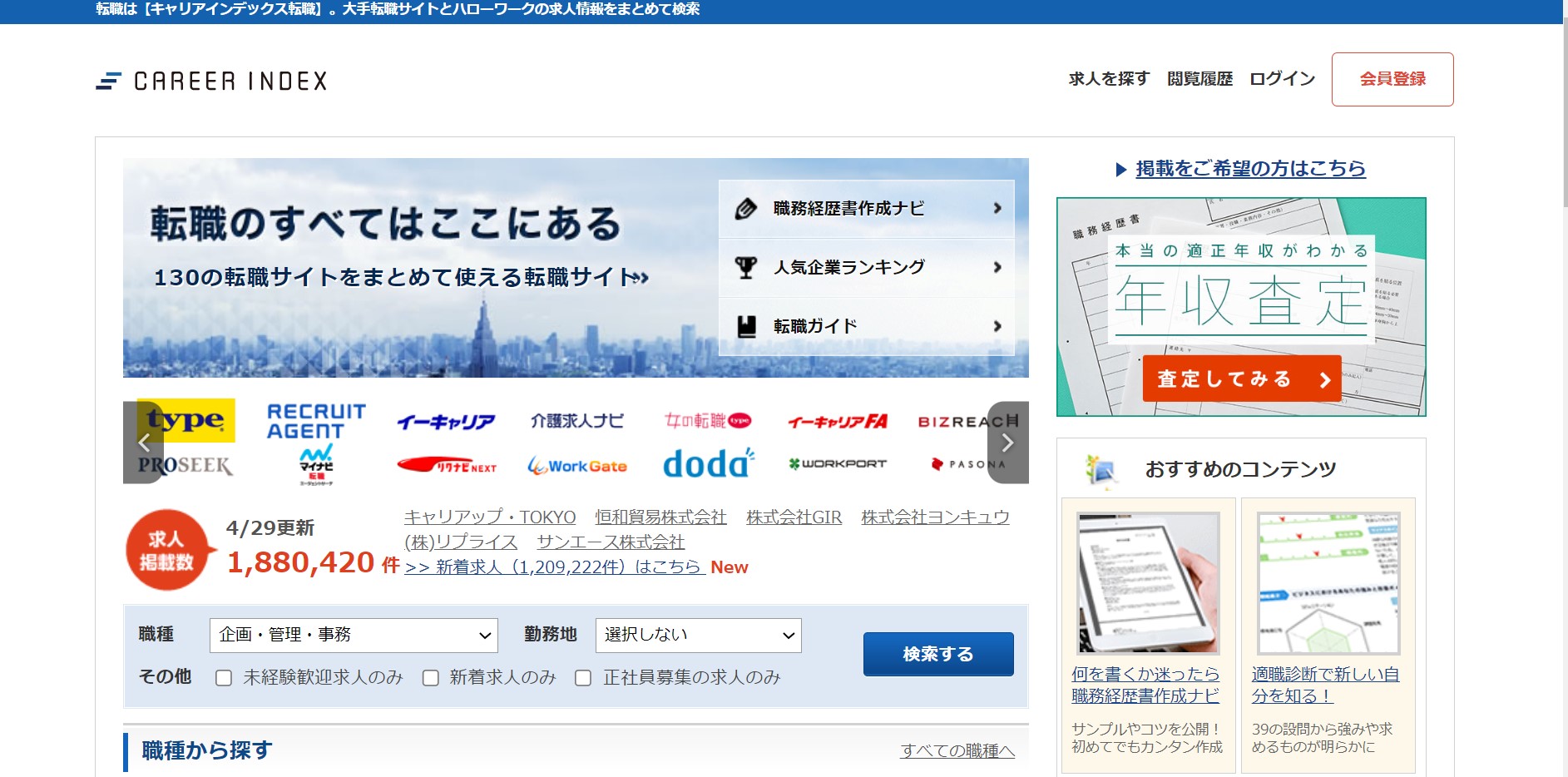
Task: Check the 正社員募集の求人のみ option
Action: 581,678
